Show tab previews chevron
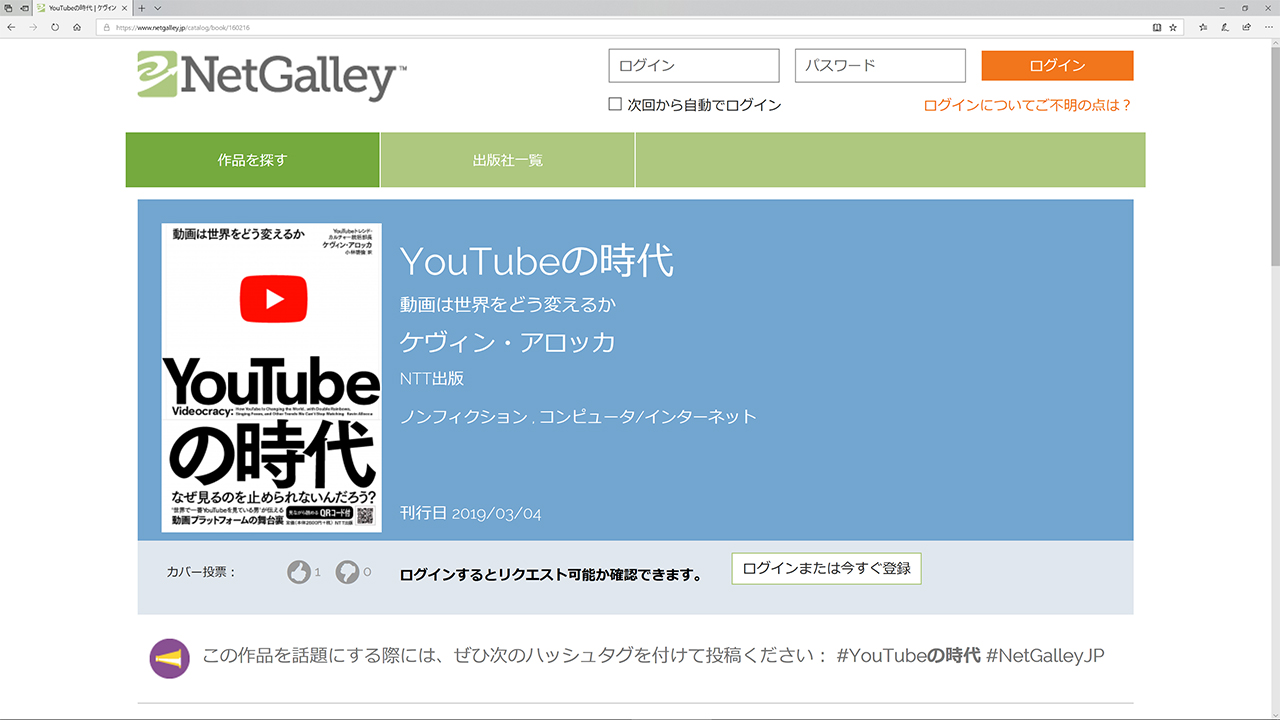1280x720 pixels. click(157, 8)
